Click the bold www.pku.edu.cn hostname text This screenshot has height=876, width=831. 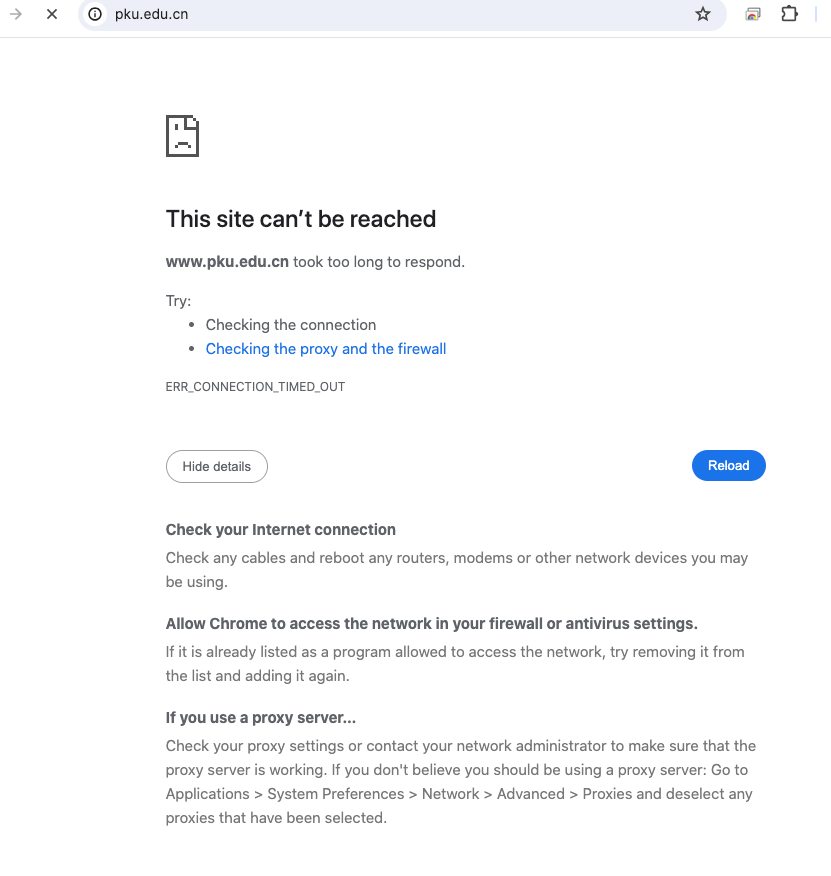coord(227,261)
